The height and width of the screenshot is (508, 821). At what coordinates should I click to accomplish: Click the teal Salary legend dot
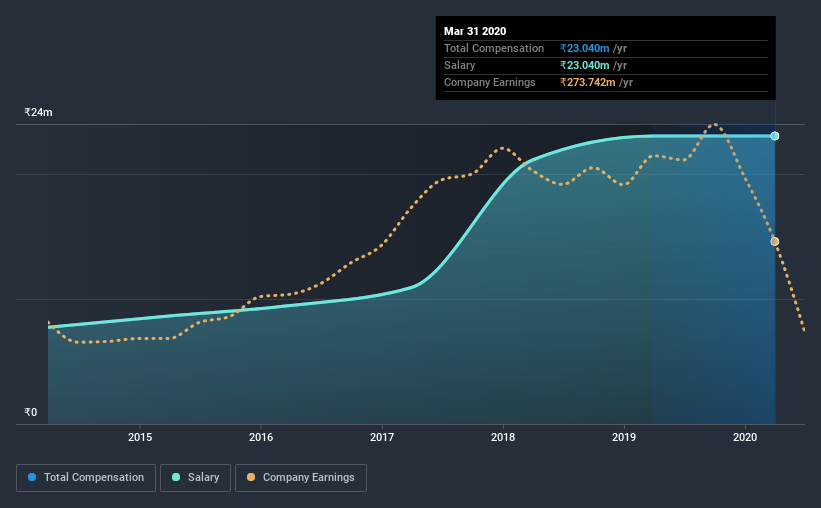tap(176, 477)
